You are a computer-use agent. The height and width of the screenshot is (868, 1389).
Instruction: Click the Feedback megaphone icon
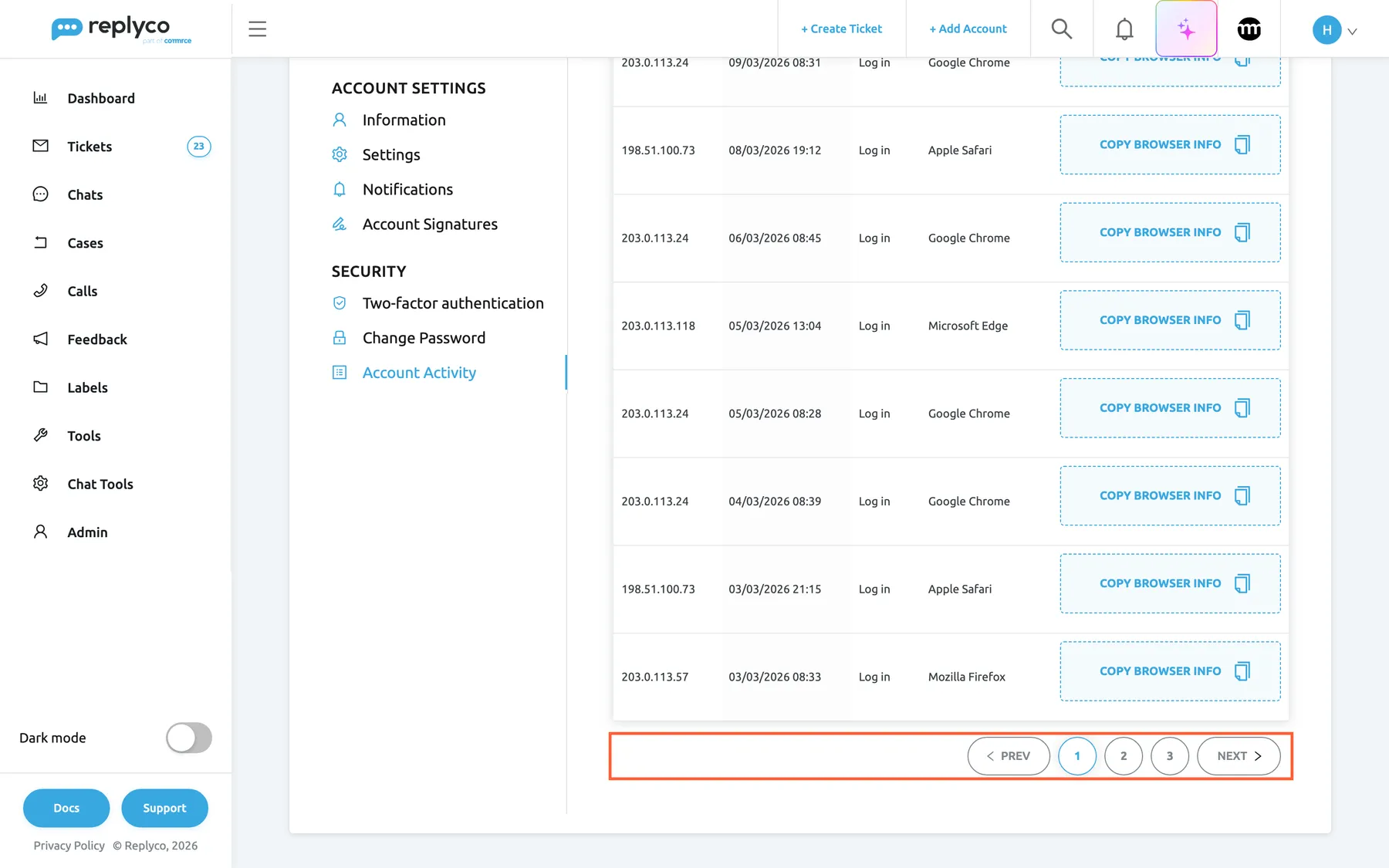pyautogui.click(x=40, y=339)
